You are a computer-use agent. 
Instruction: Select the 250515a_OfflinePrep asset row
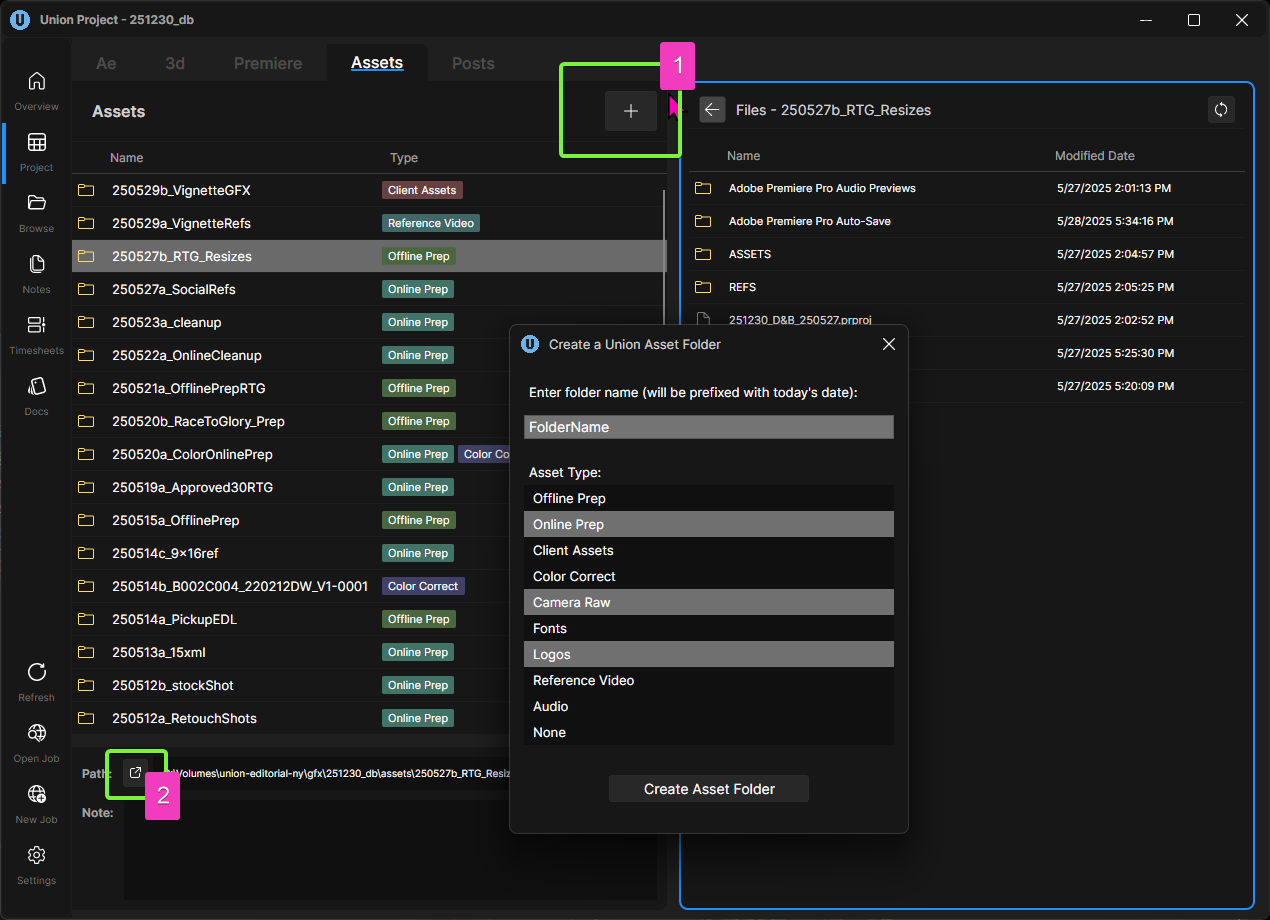pos(290,520)
